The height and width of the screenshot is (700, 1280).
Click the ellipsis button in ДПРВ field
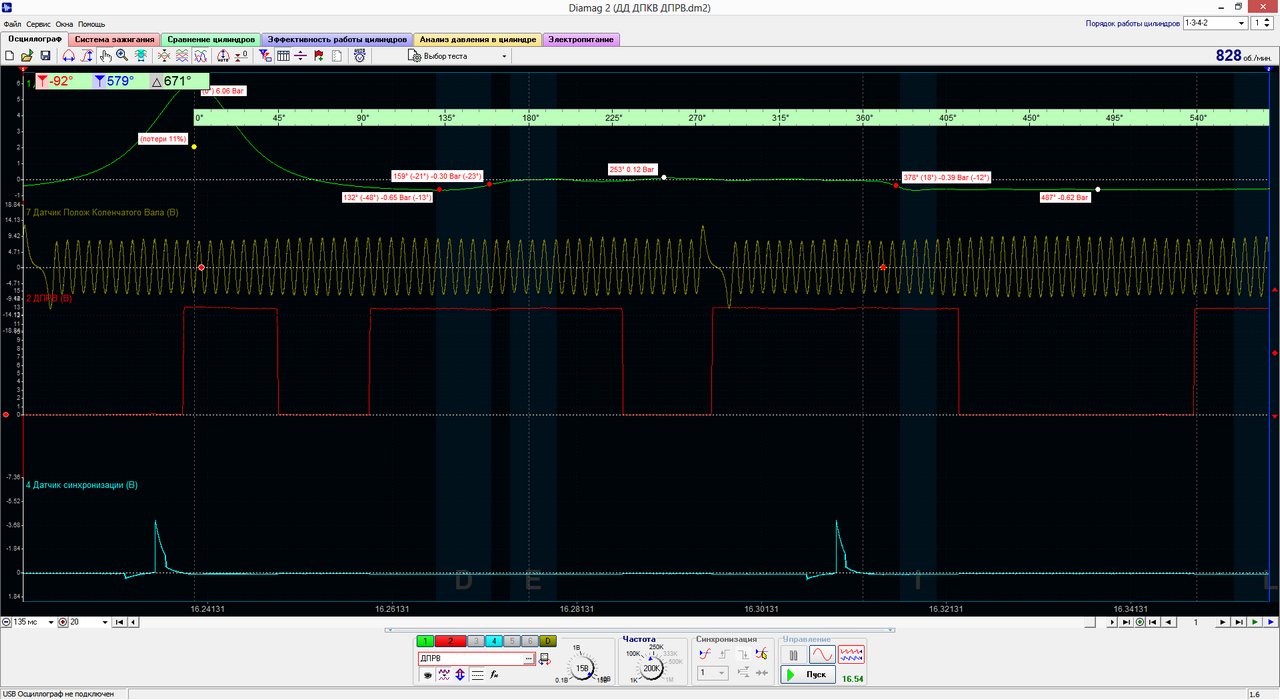tap(529, 659)
